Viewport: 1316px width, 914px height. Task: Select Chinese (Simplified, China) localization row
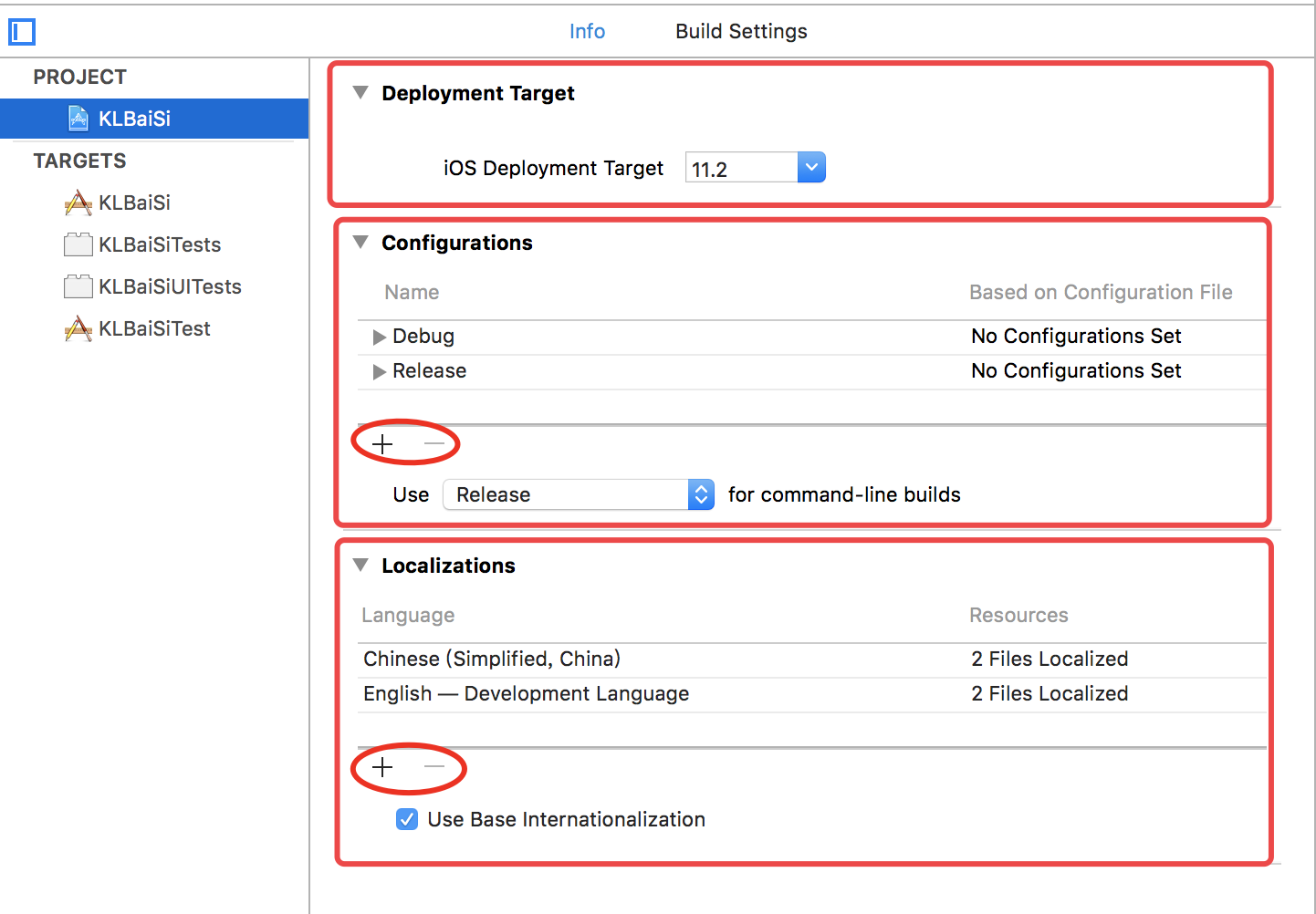pos(492,659)
